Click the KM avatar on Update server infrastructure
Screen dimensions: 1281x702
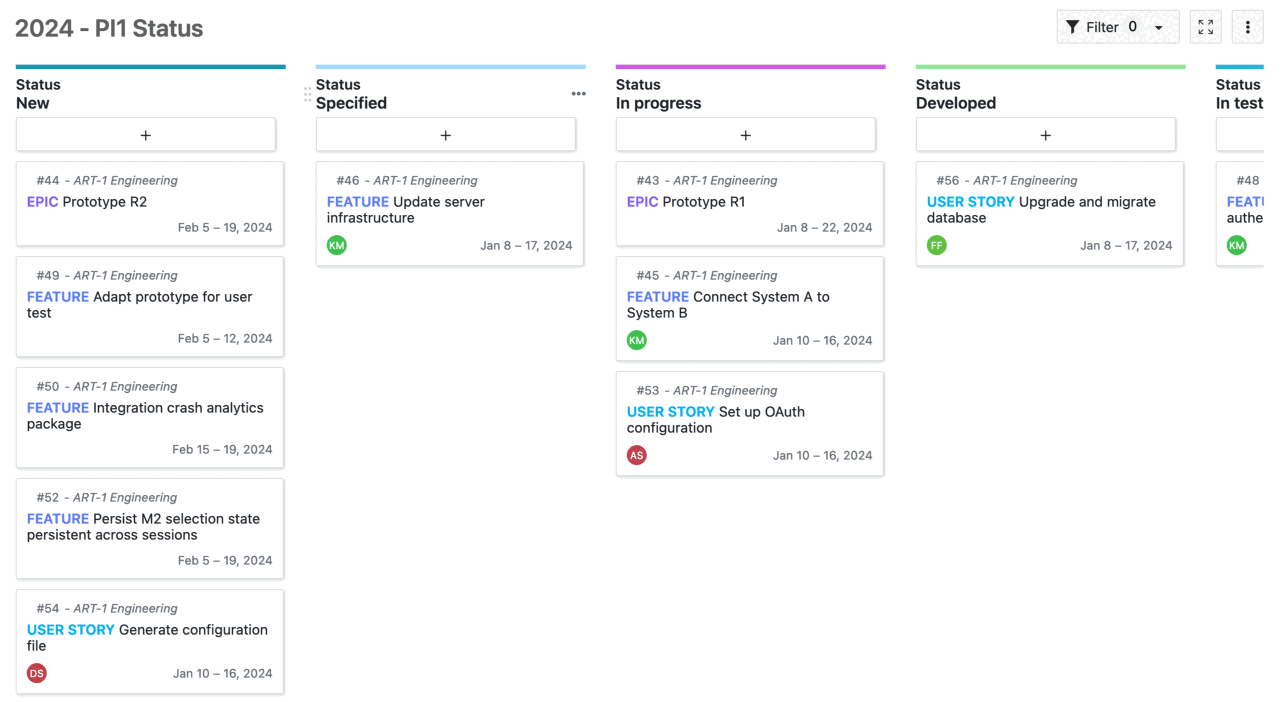pos(337,245)
